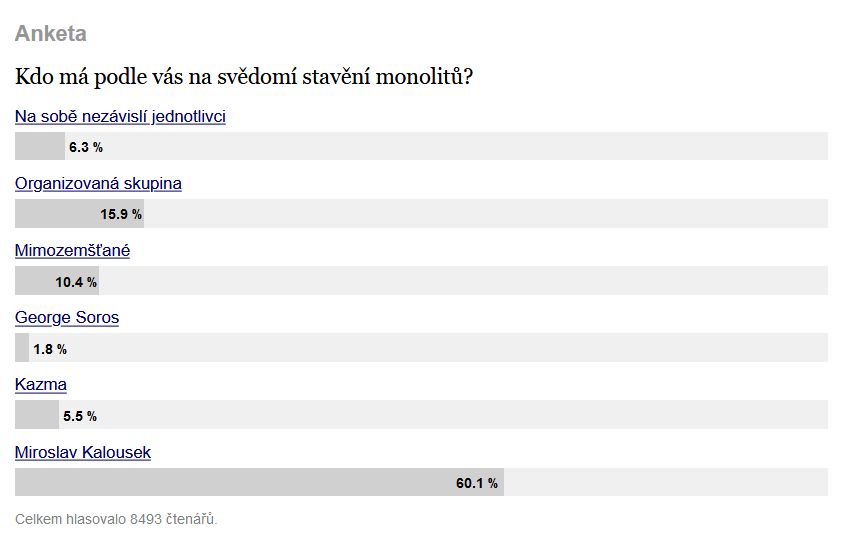Vote for Na sobě nezávislí jednotlivci
The width and height of the screenshot is (842, 537).
120,117
